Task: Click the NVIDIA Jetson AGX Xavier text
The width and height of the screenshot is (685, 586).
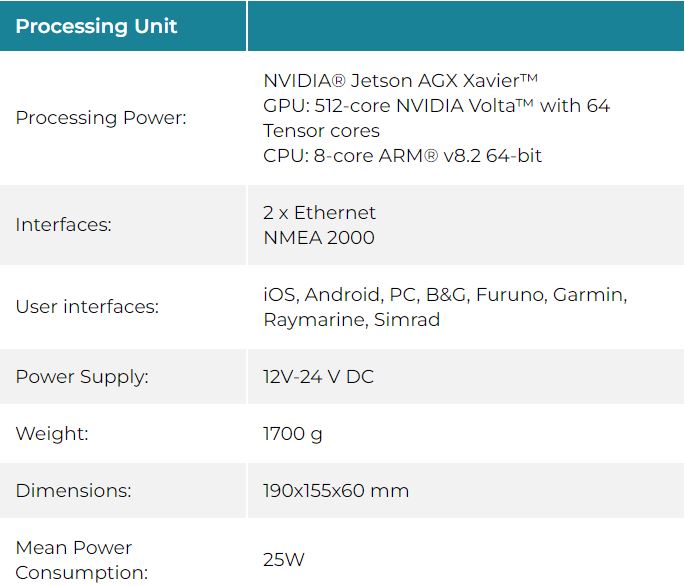Action: (400, 81)
